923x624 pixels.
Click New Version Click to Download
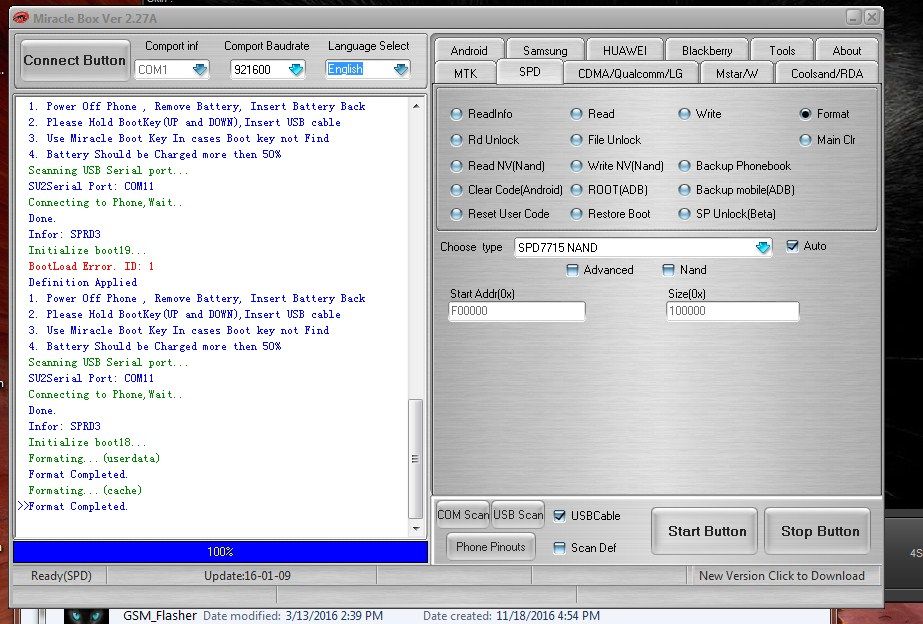pos(782,576)
